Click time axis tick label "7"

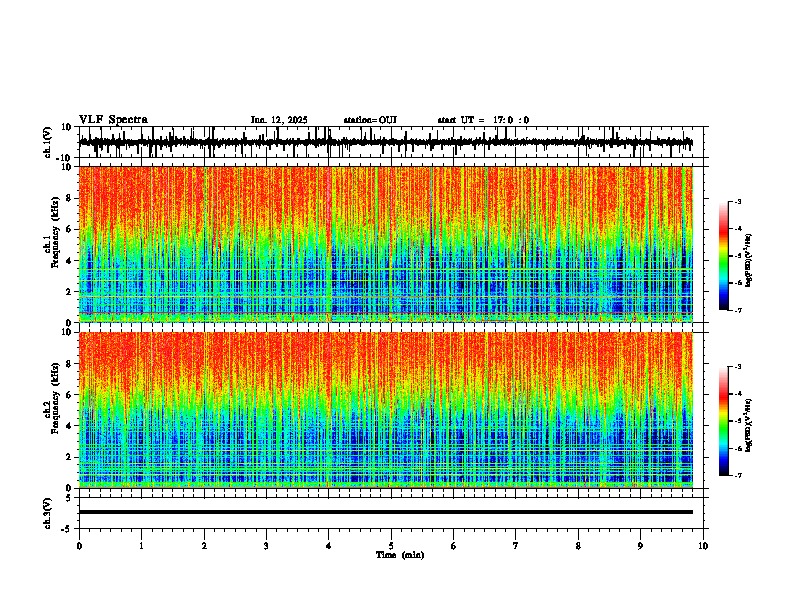pos(516,546)
